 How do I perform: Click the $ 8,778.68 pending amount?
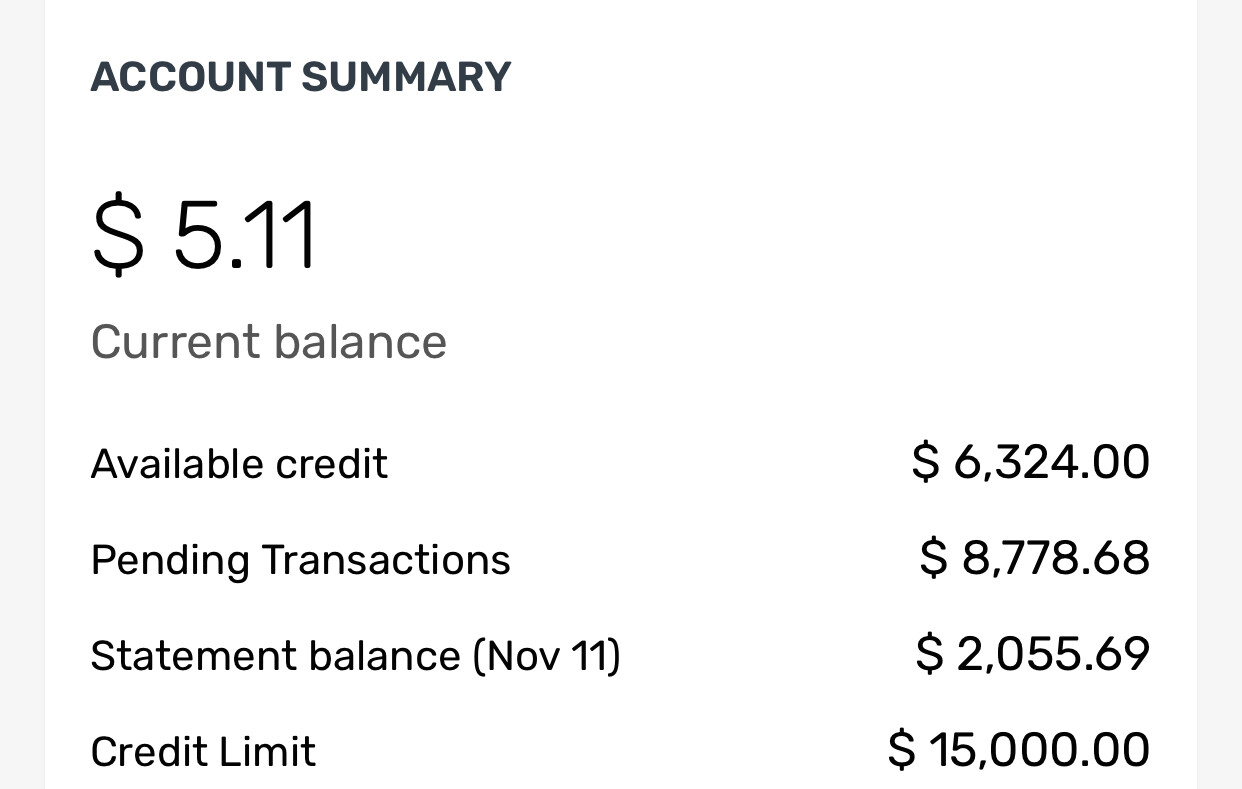coord(1034,558)
